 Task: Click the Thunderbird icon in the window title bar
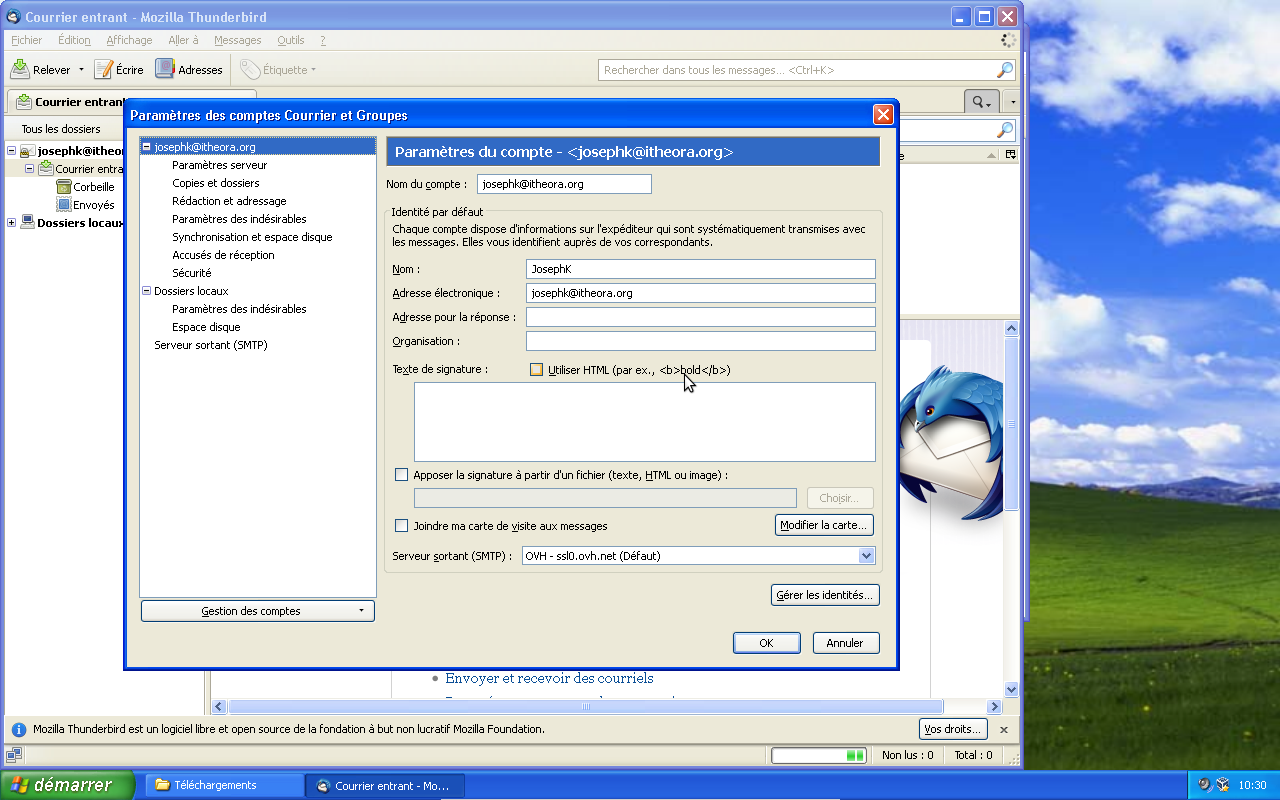[x=13, y=17]
